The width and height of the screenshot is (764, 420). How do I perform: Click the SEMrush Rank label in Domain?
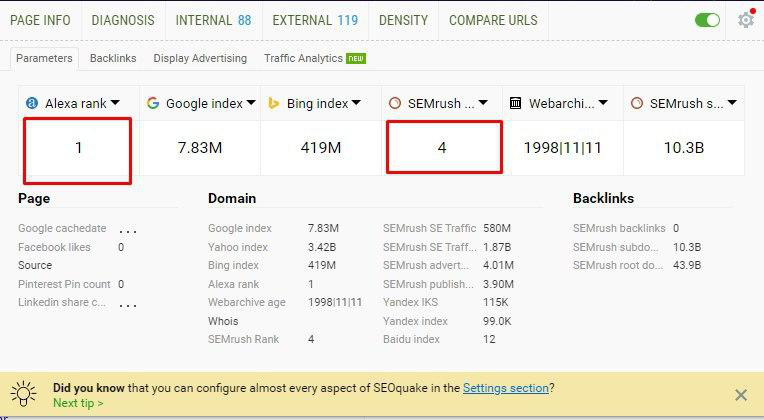(x=243, y=339)
